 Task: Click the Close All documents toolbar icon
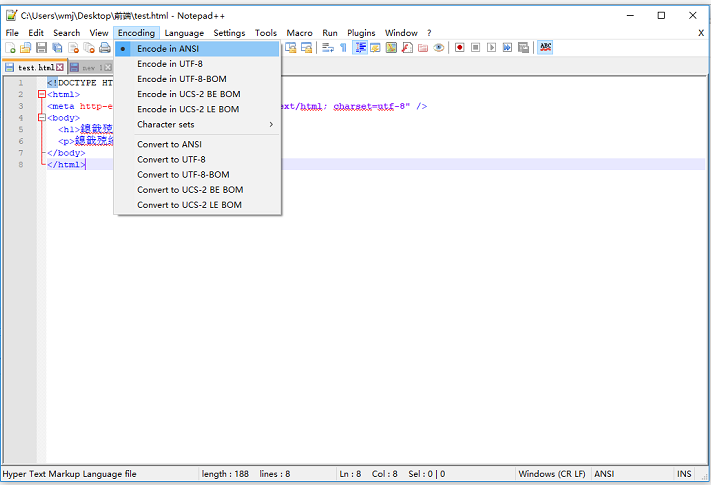pyautogui.click(x=89, y=48)
